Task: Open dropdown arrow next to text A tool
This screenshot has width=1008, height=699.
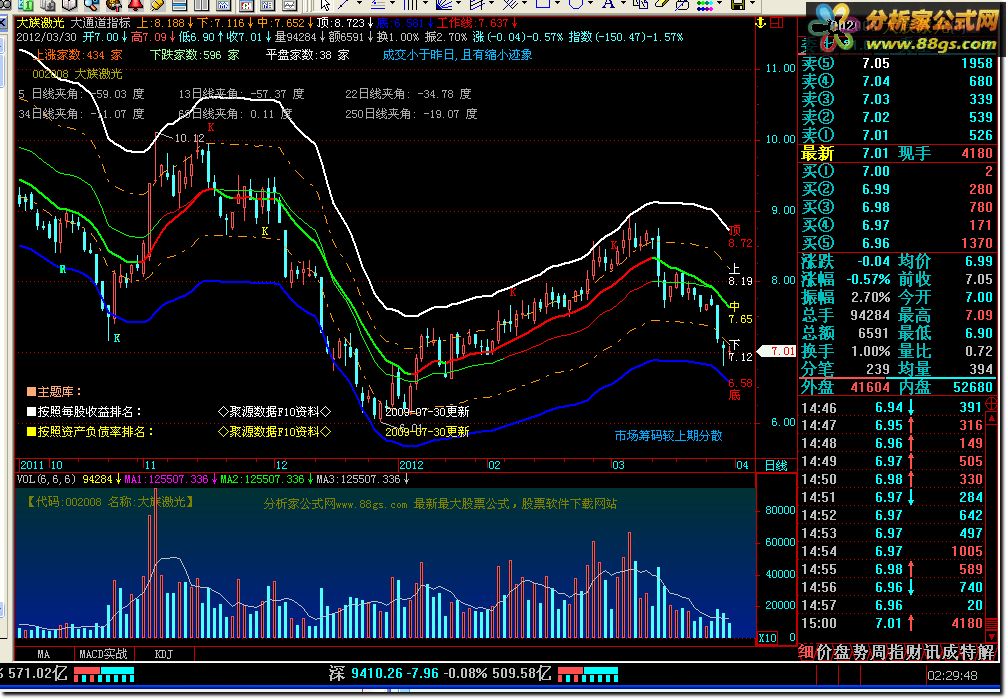Action: (624, 3)
